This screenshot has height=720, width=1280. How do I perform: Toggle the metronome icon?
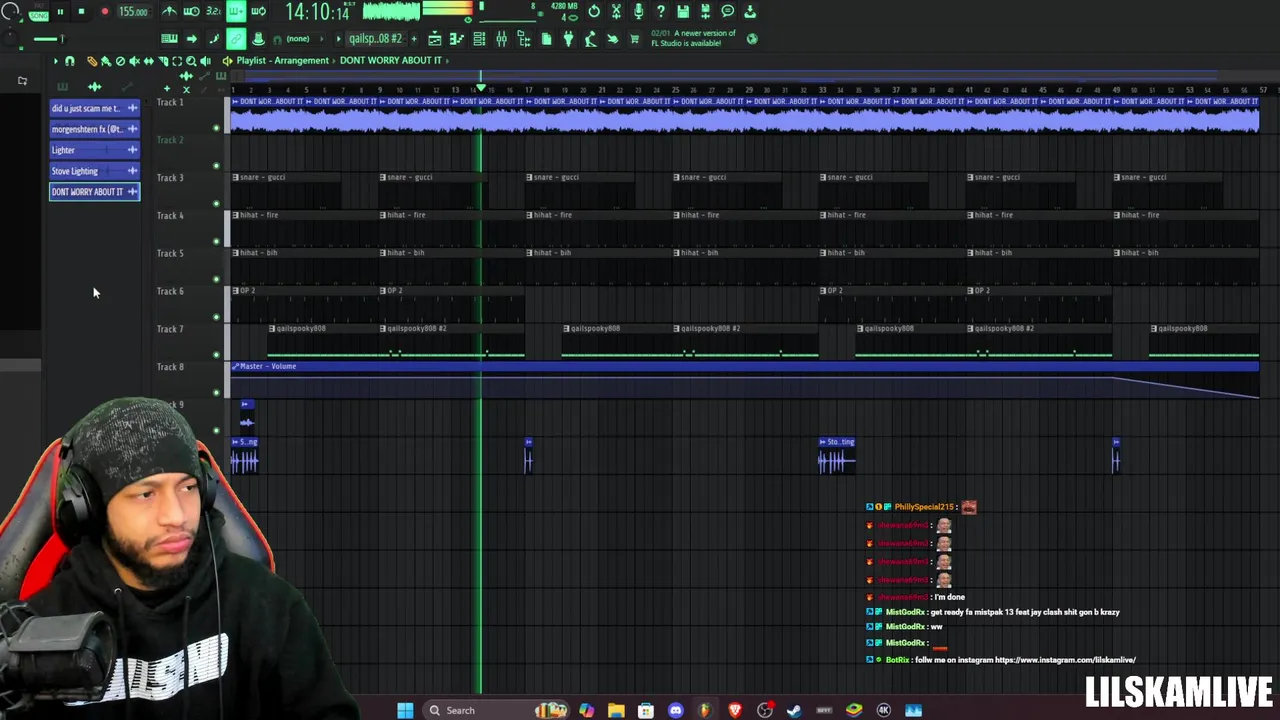[170, 12]
